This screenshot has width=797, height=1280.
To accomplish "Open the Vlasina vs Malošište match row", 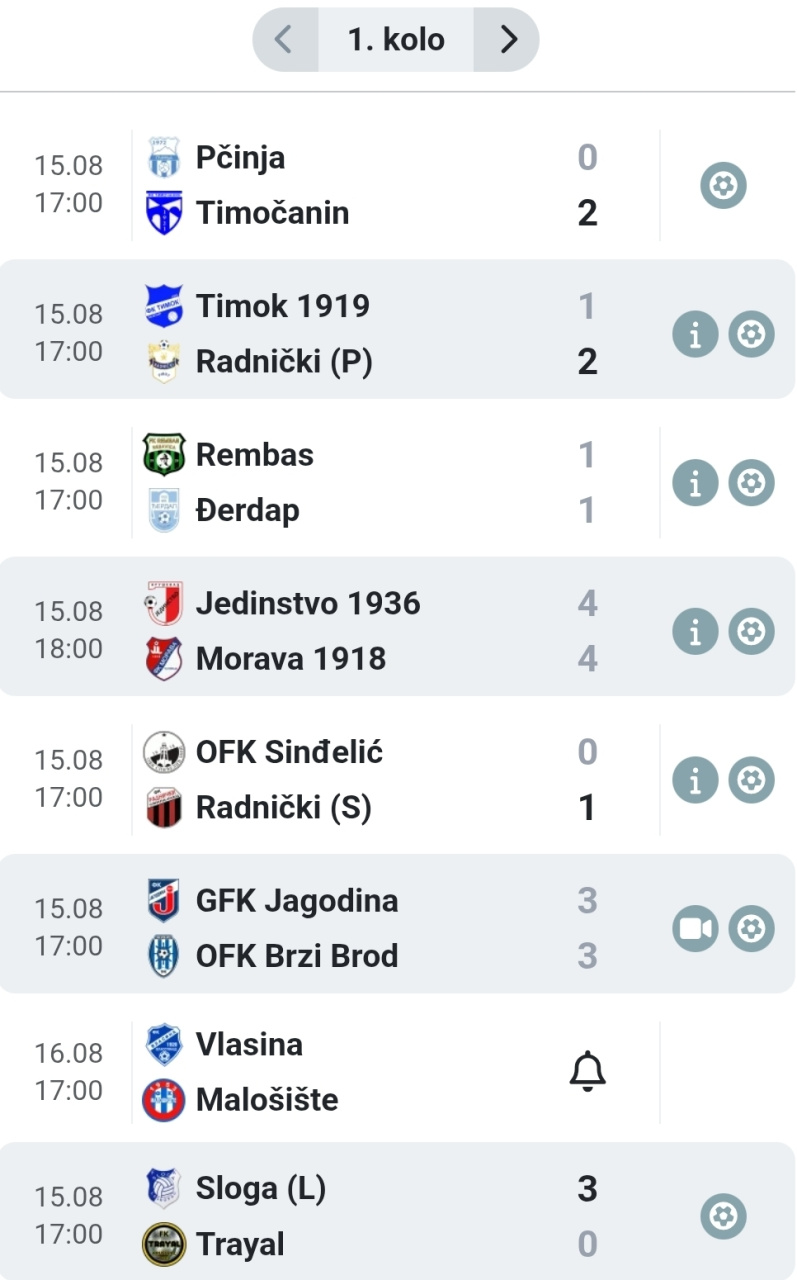I will click(x=398, y=1072).
